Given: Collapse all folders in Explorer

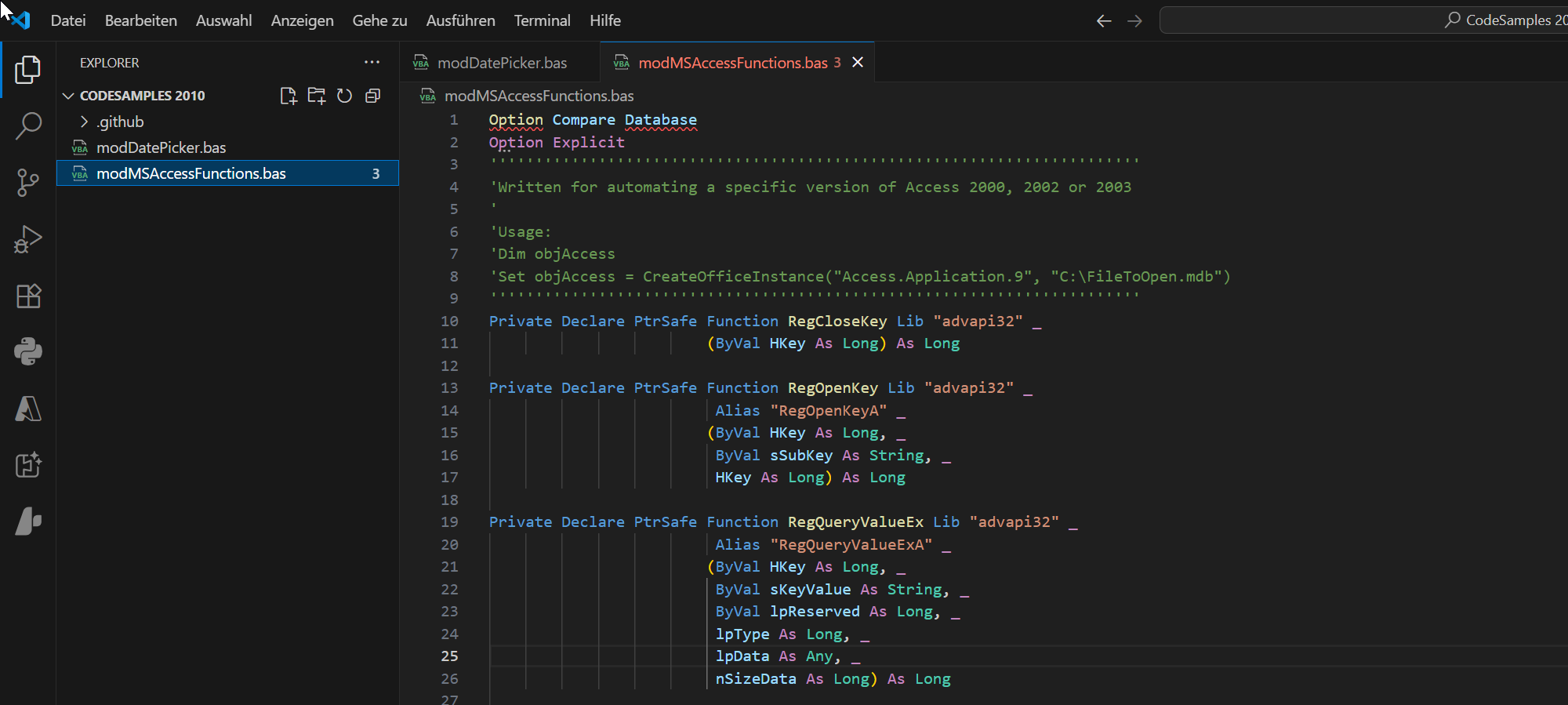Looking at the screenshot, I should pyautogui.click(x=372, y=96).
